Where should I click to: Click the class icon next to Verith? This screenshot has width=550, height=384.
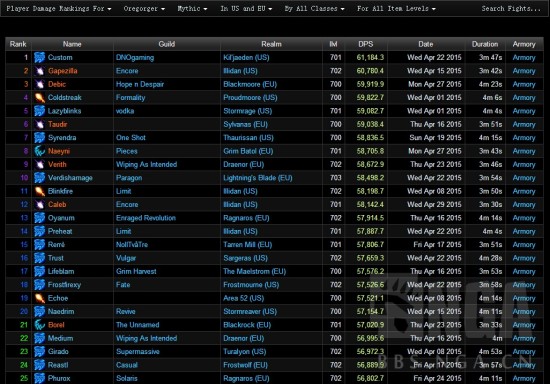click(x=40, y=164)
